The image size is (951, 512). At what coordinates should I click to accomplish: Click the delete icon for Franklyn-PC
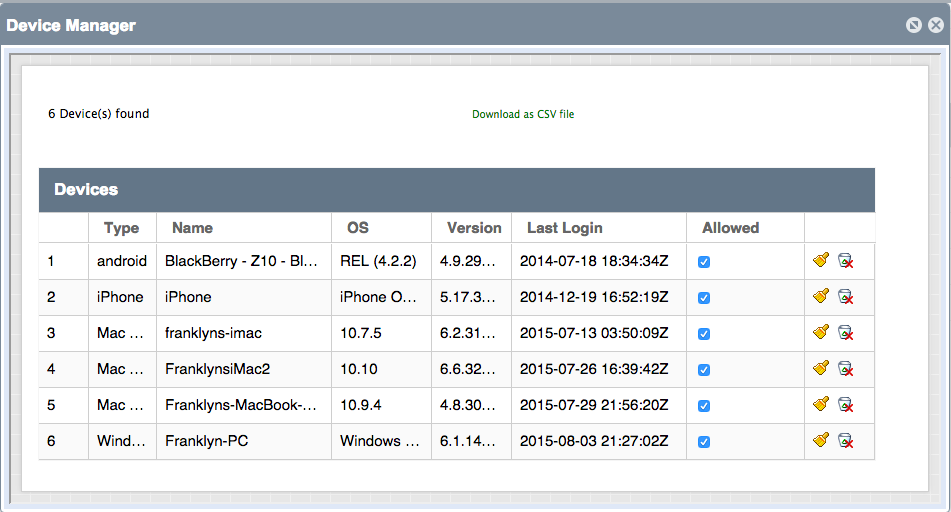tap(845, 440)
